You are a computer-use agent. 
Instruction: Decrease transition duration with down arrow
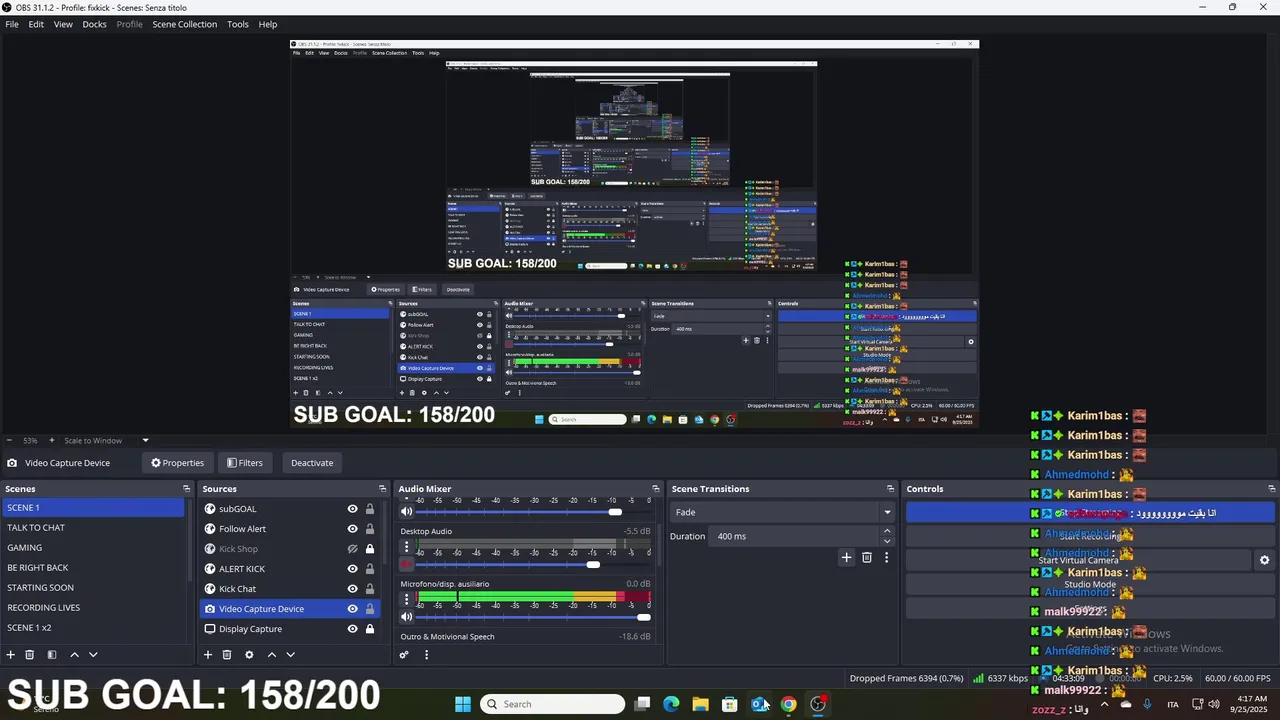pyautogui.click(x=886, y=541)
